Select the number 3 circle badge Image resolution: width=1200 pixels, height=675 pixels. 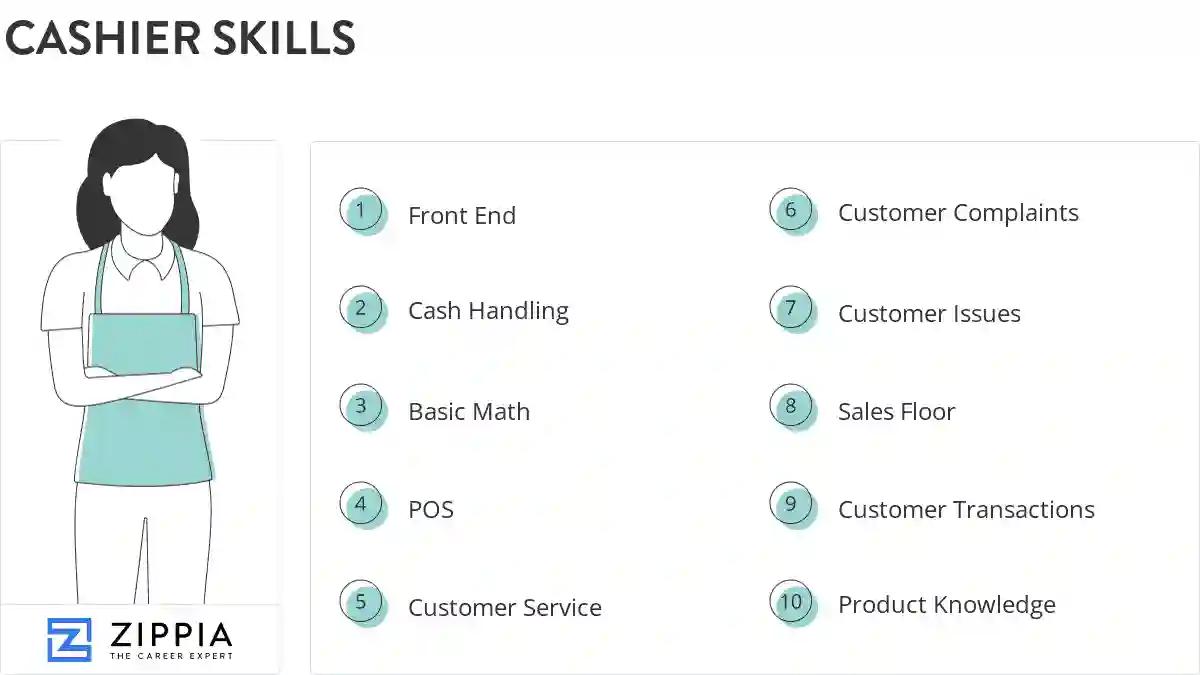[x=362, y=407]
